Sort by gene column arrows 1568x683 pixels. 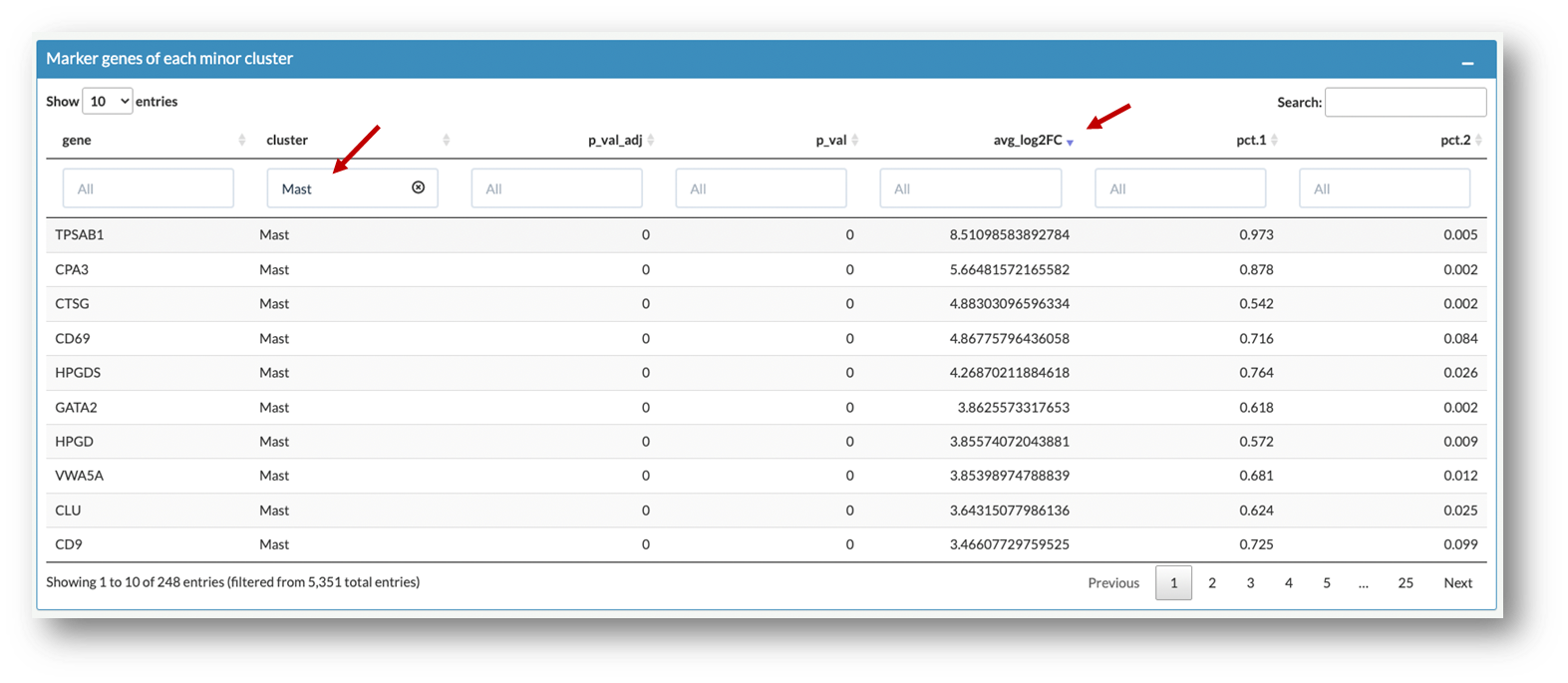click(x=242, y=141)
